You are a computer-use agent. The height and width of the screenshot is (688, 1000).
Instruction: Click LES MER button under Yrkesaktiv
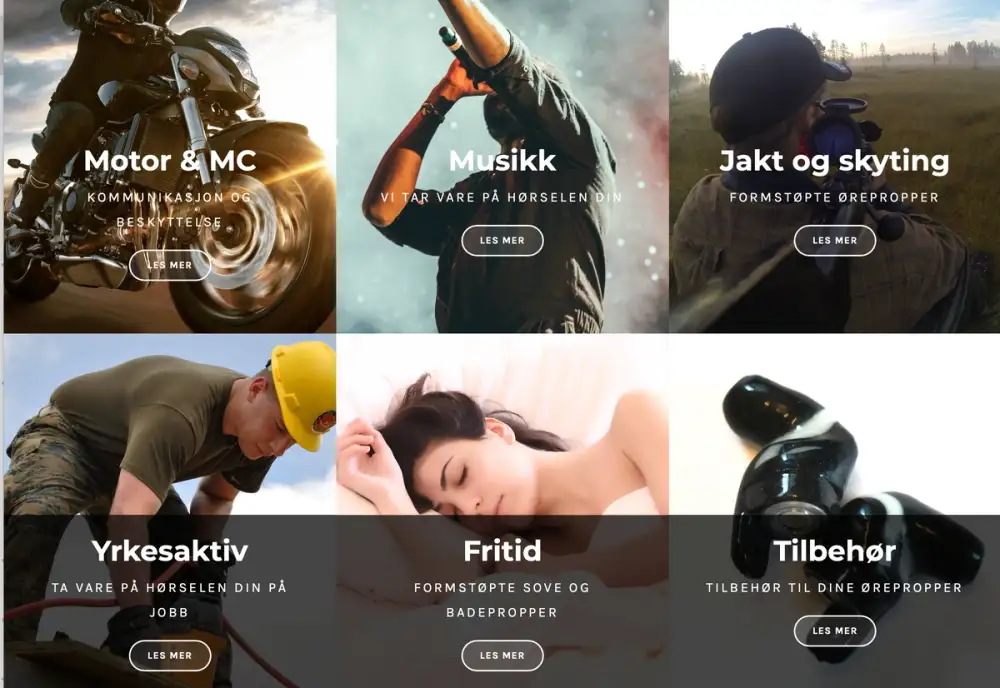pyautogui.click(x=170, y=655)
